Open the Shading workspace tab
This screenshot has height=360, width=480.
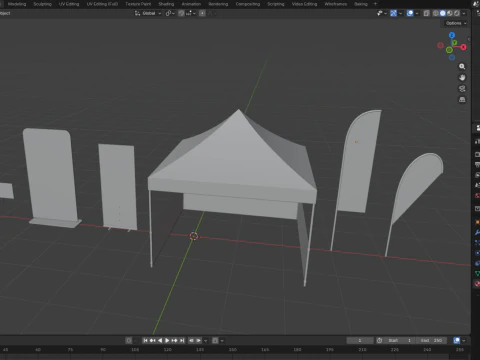pos(166,4)
